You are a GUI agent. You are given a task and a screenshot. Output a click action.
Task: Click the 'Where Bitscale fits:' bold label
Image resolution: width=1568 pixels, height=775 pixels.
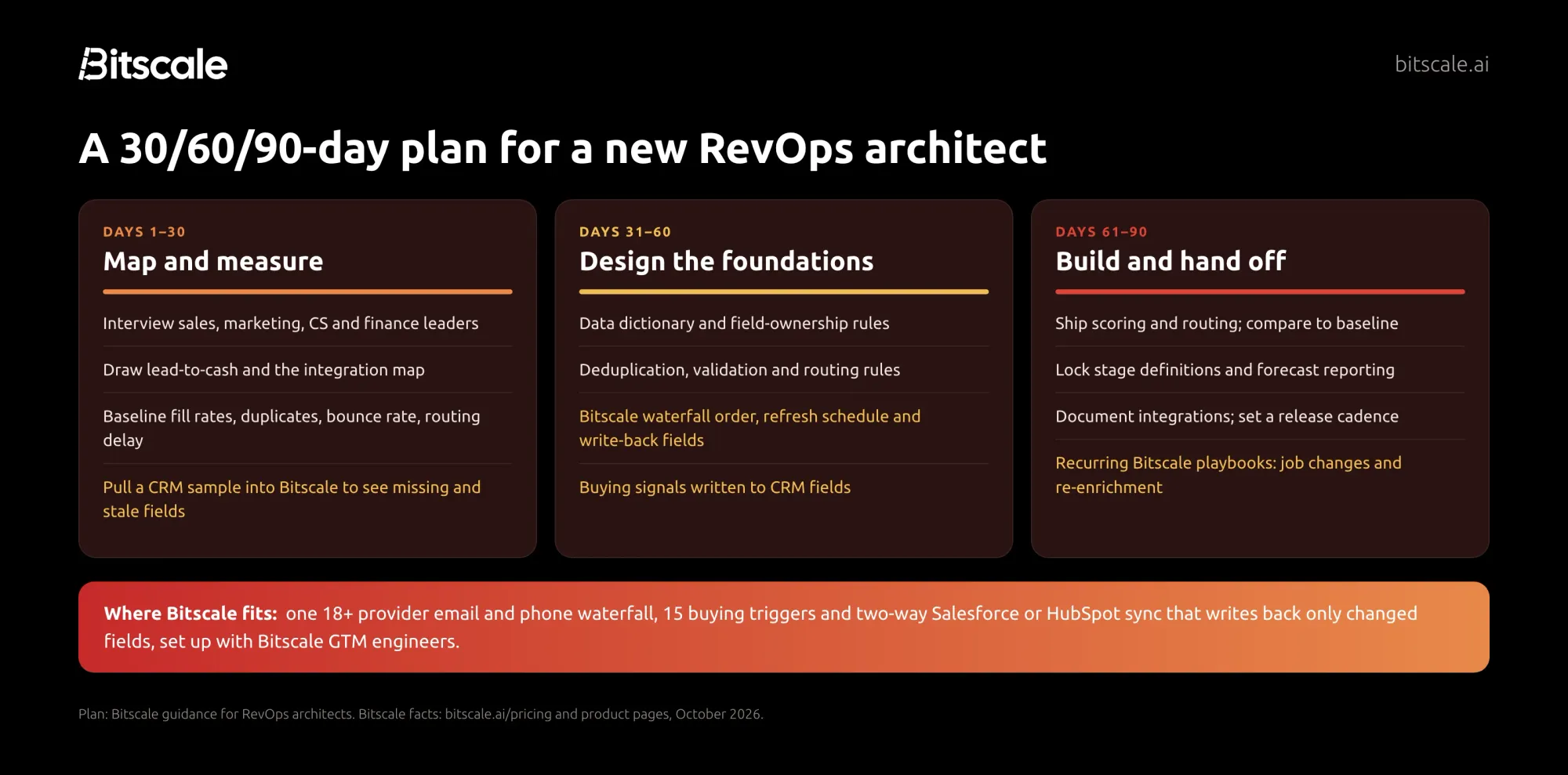[x=191, y=614]
